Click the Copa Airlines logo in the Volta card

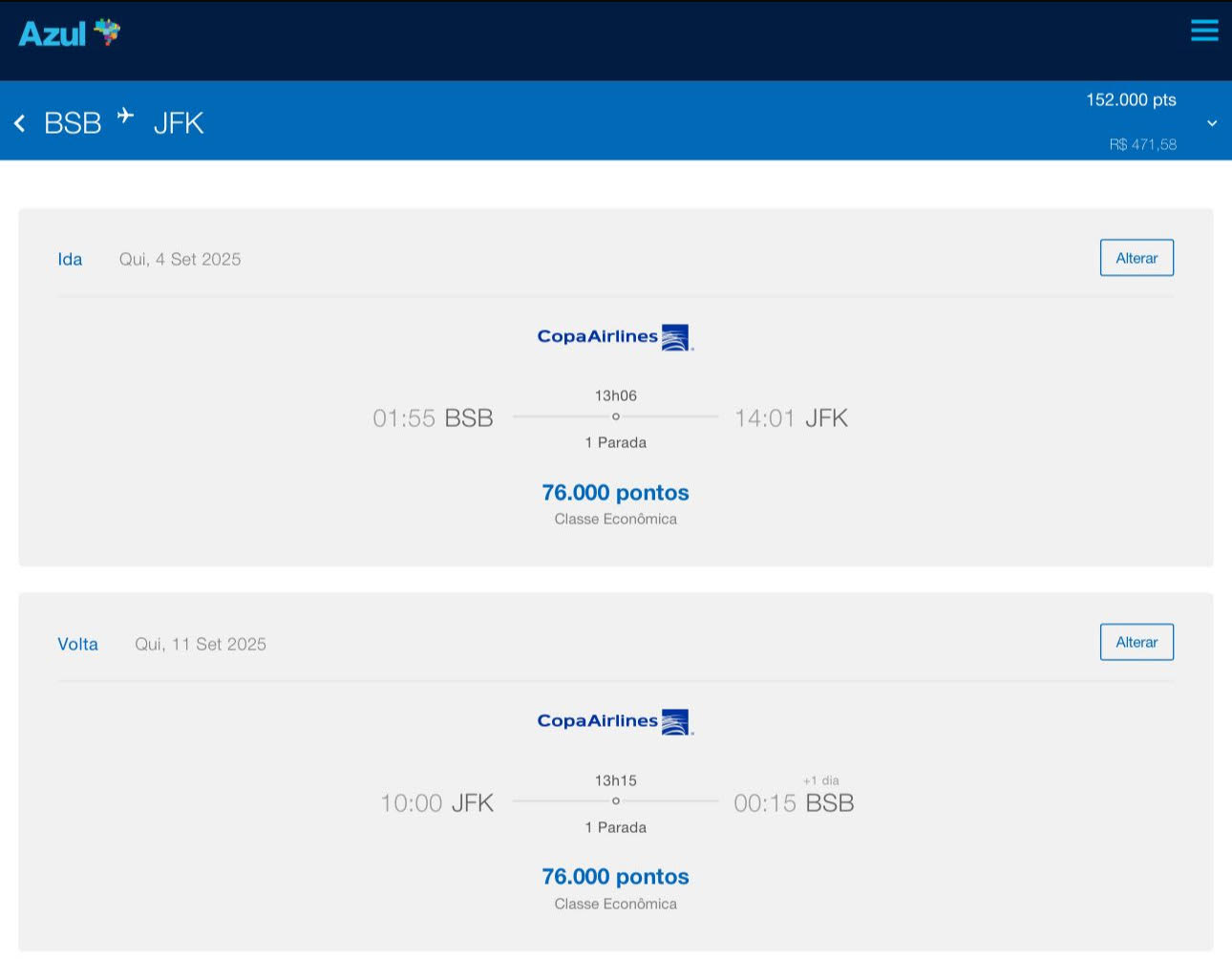pos(615,722)
